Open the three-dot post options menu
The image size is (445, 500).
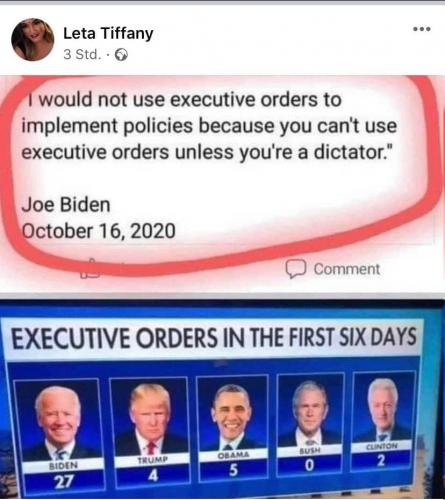[422, 29]
